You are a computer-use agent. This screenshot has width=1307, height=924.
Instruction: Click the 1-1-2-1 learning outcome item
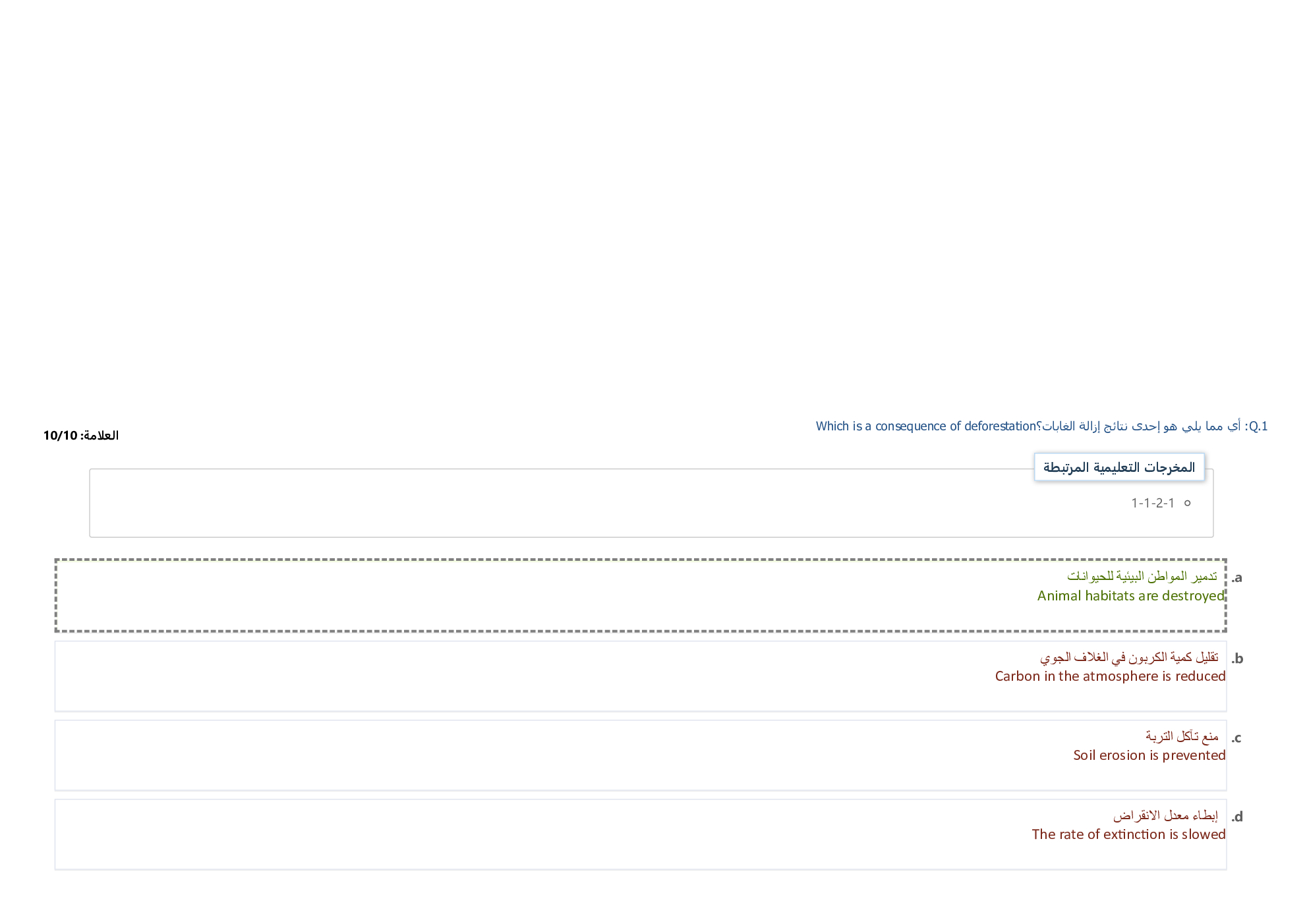[x=1153, y=504]
